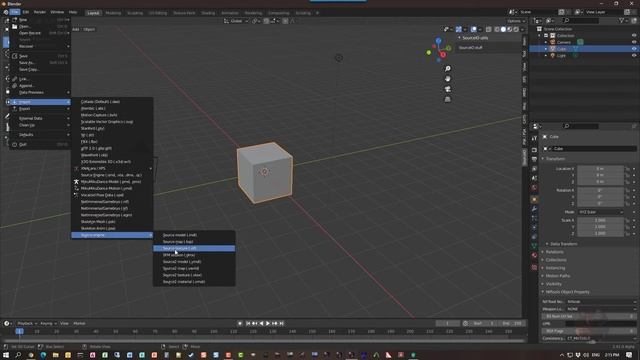The width and height of the screenshot is (640, 360).
Task: Click taskbar search magnifier icon
Action: click(x=18, y=355)
